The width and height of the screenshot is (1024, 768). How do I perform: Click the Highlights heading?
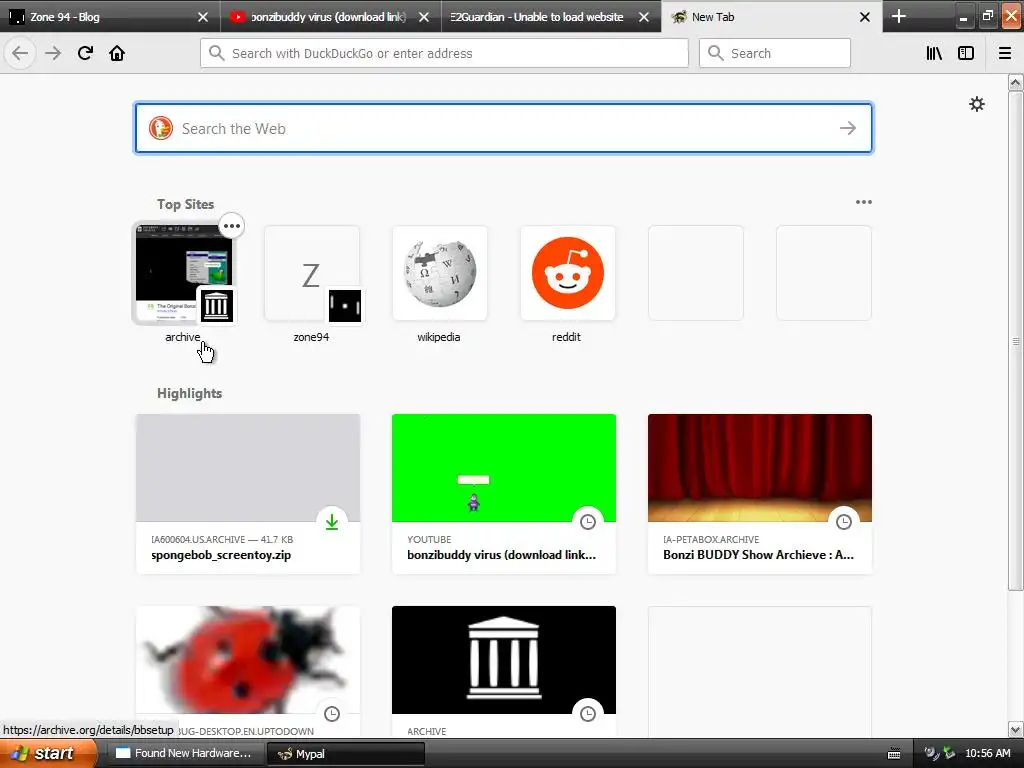189,393
